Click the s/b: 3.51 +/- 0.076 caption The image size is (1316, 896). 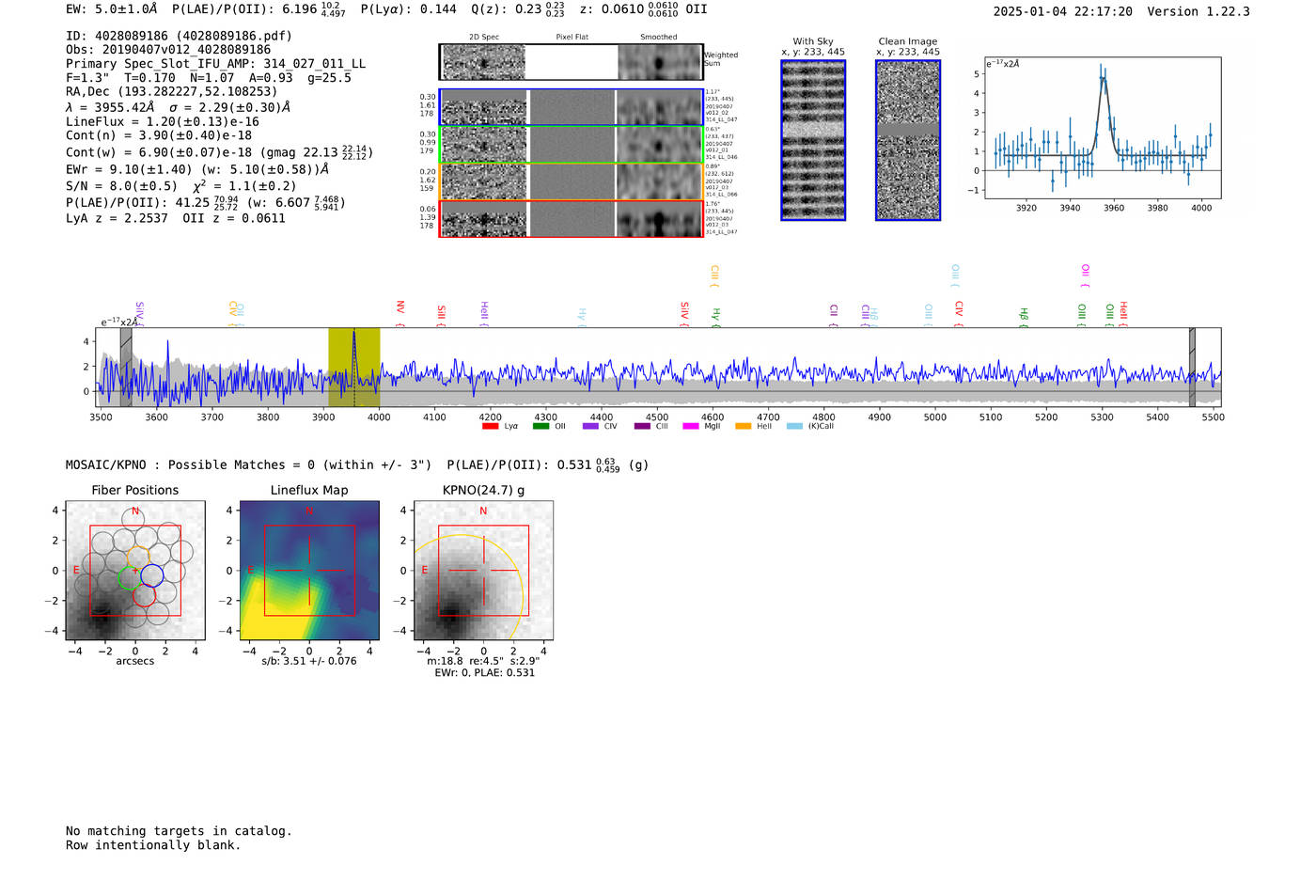[x=309, y=661]
